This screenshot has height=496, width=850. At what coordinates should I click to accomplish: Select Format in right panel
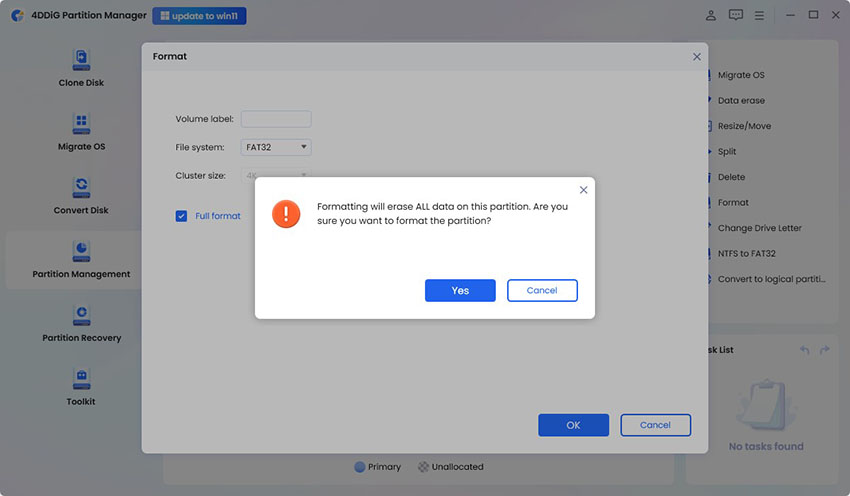tap(733, 202)
